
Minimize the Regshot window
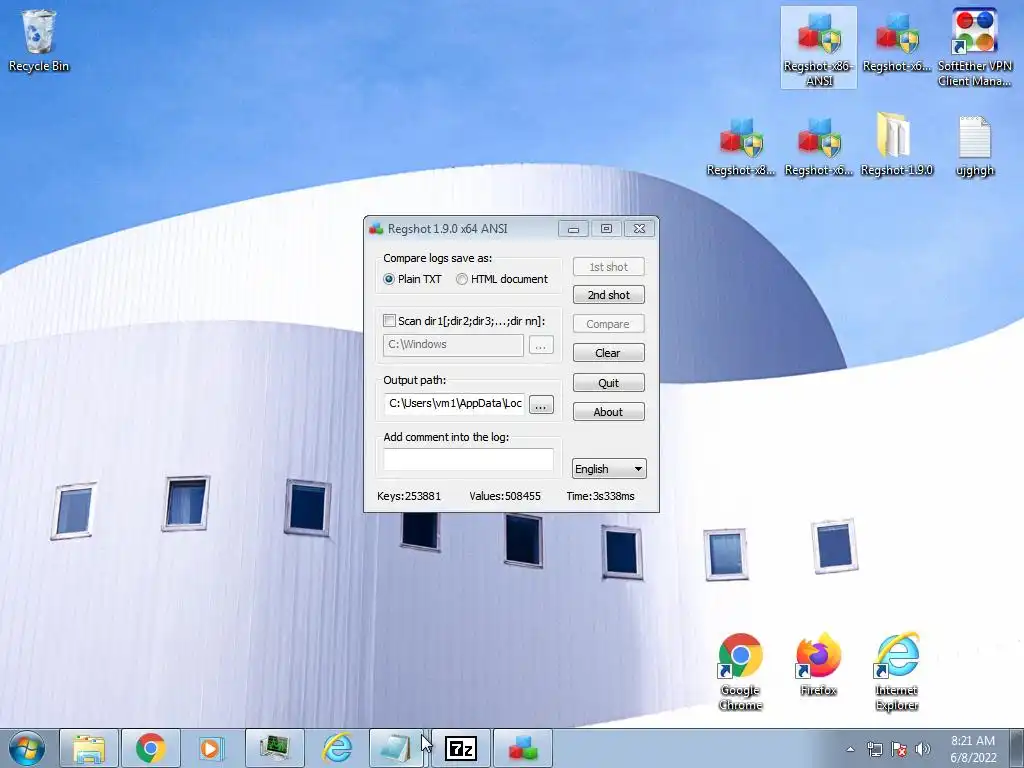coord(573,229)
